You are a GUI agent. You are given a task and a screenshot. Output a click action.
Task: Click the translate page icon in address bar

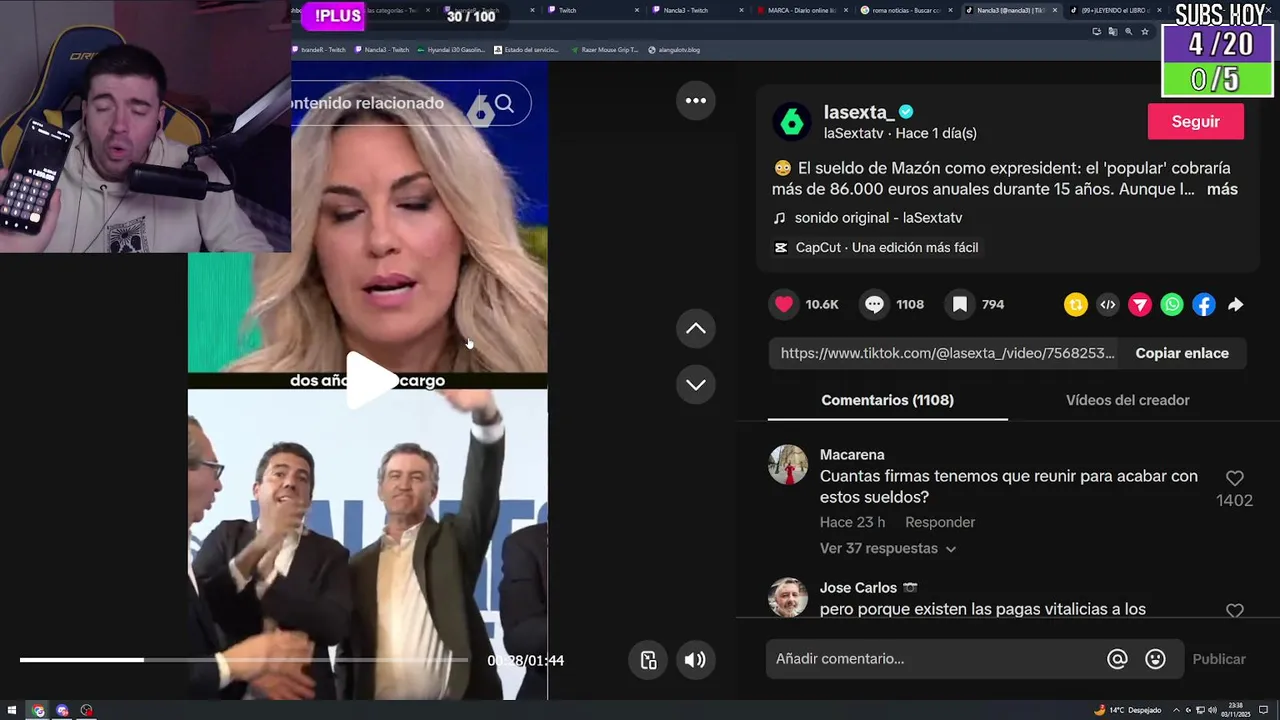(x=1113, y=31)
